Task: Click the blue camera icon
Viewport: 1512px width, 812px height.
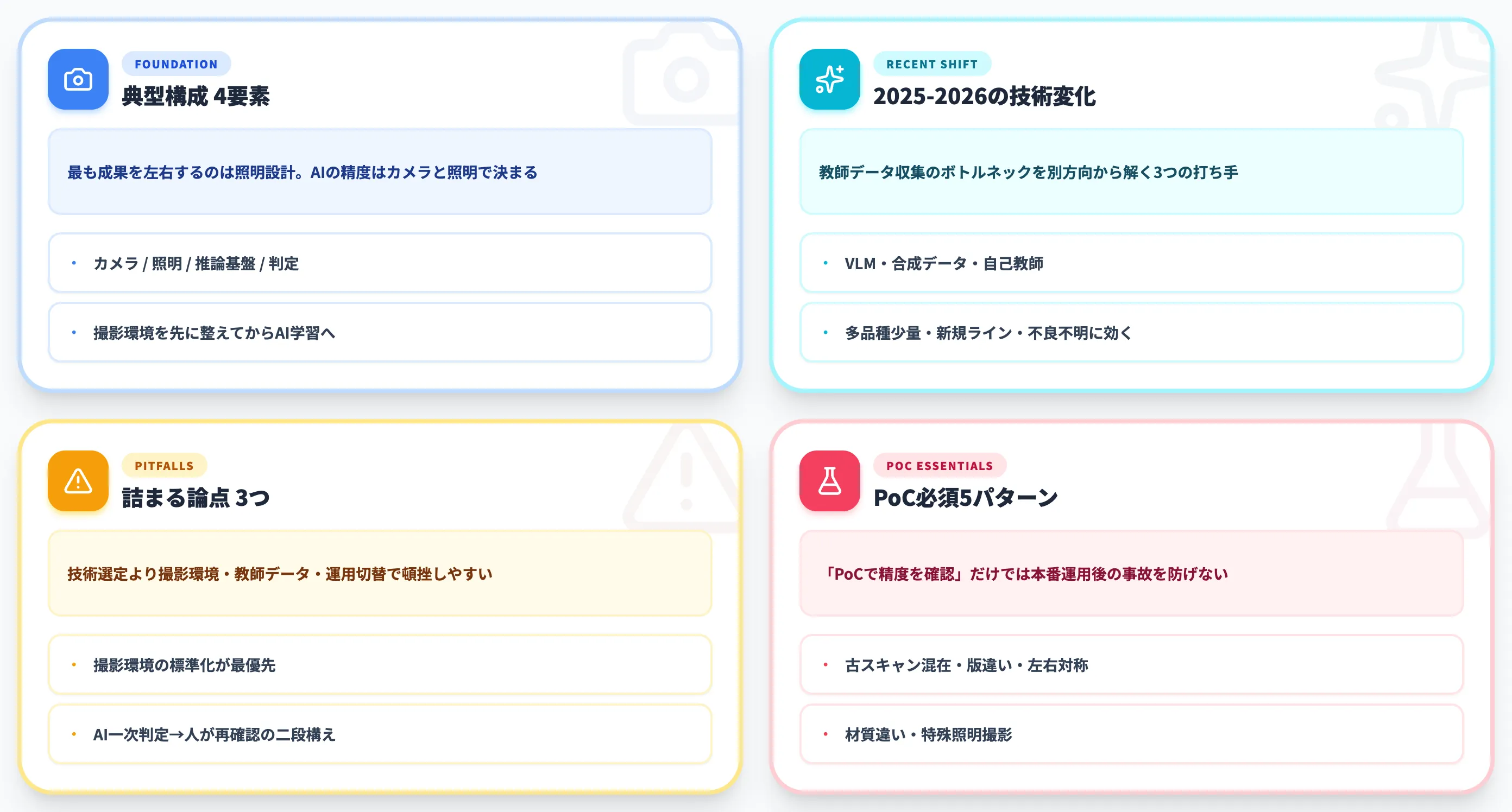Action: pyautogui.click(x=78, y=79)
